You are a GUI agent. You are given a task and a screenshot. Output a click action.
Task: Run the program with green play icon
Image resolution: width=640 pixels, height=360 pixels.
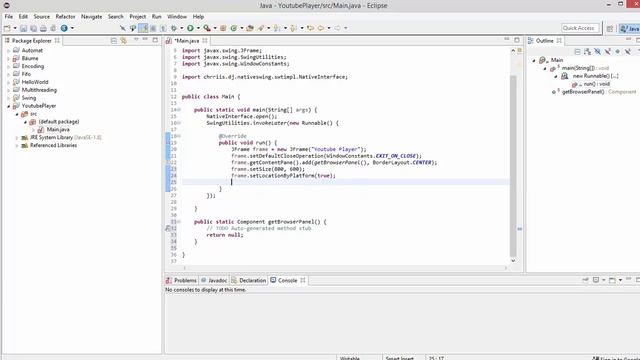[x=190, y=28]
